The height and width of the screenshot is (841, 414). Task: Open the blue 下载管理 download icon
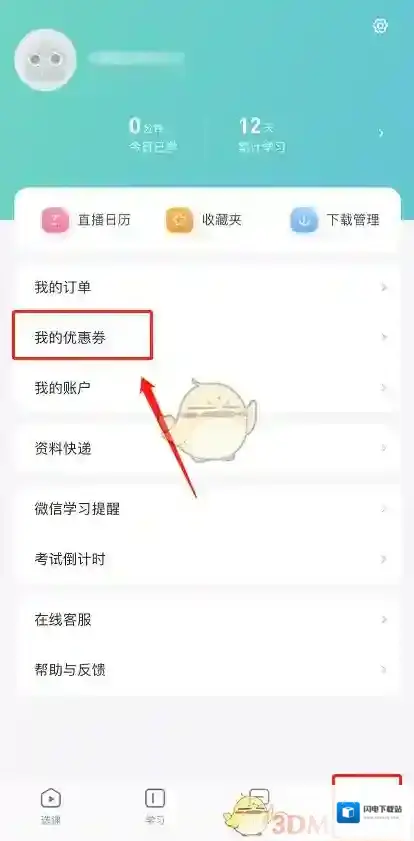(304, 220)
